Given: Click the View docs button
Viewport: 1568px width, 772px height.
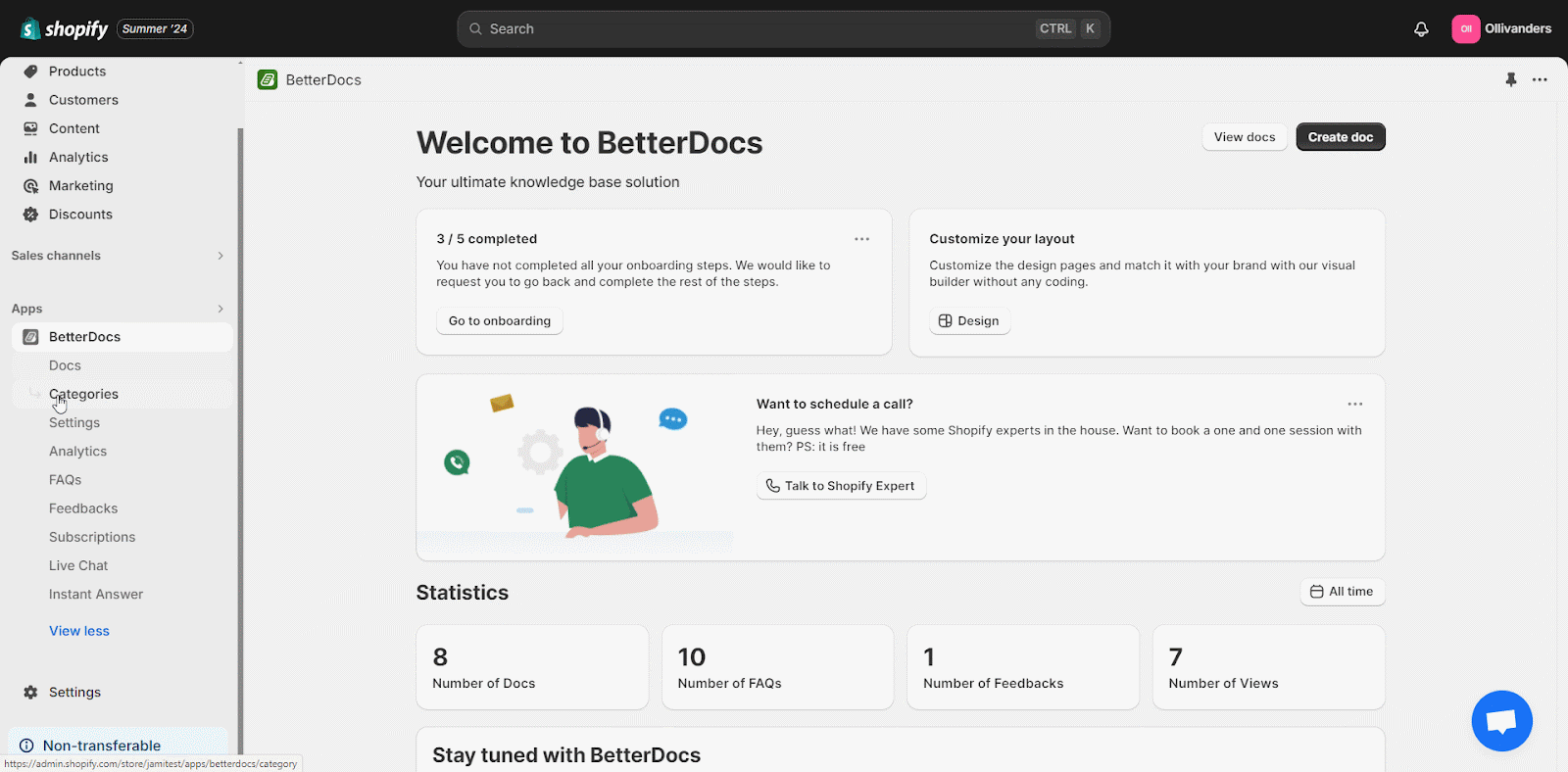Looking at the screenshot, I should (1245, 137).
